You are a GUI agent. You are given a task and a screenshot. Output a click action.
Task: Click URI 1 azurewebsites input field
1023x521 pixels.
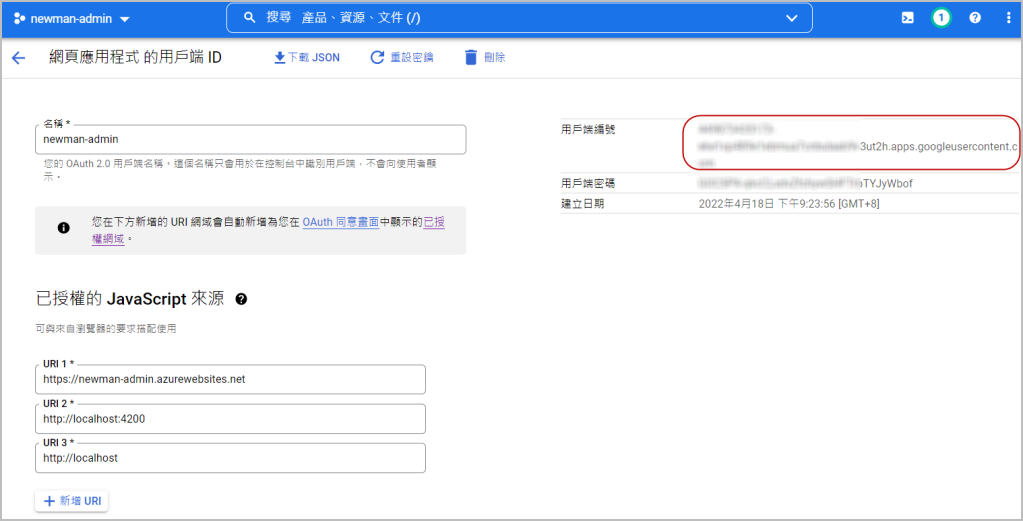(230, 380)
